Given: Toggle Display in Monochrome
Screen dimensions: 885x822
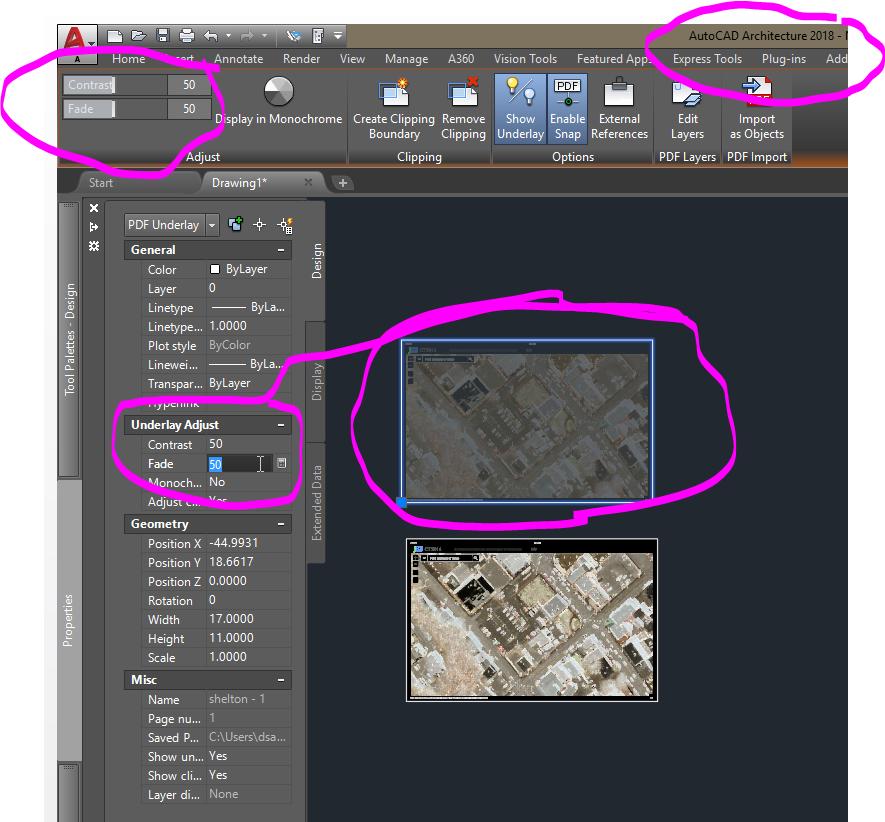Looking at the screenshot, I should tap(279, 101).
